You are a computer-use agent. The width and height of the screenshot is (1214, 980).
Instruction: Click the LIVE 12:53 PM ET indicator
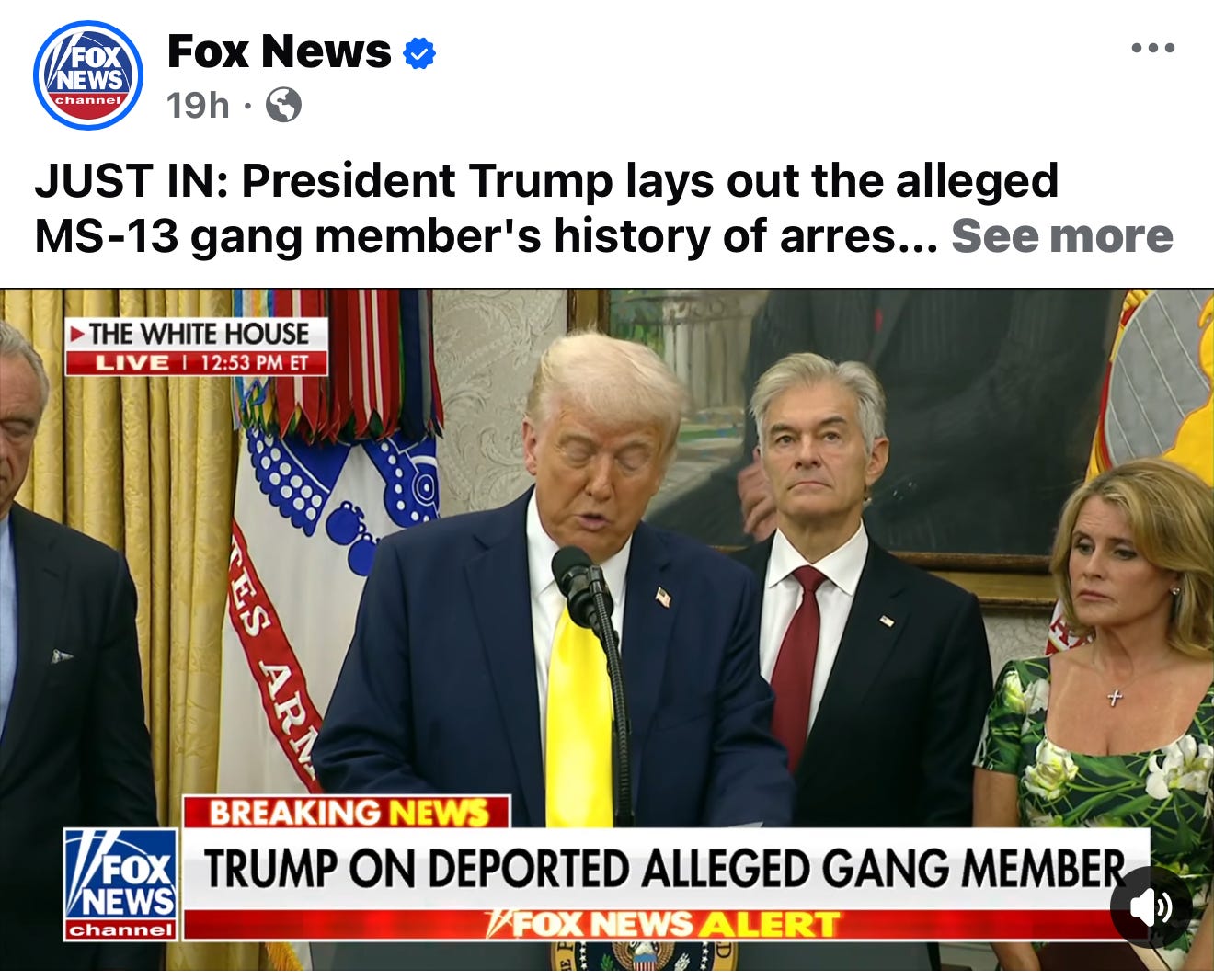coord(197,362)
